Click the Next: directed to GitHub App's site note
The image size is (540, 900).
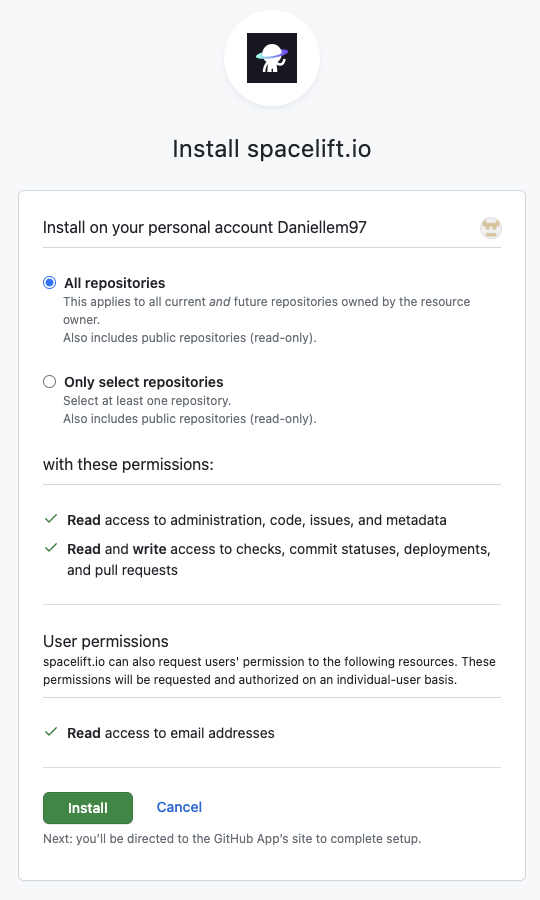coord(232,839)
